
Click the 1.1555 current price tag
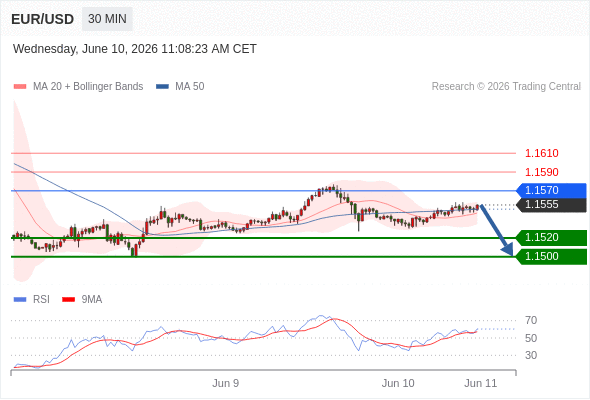click(551, 205)
